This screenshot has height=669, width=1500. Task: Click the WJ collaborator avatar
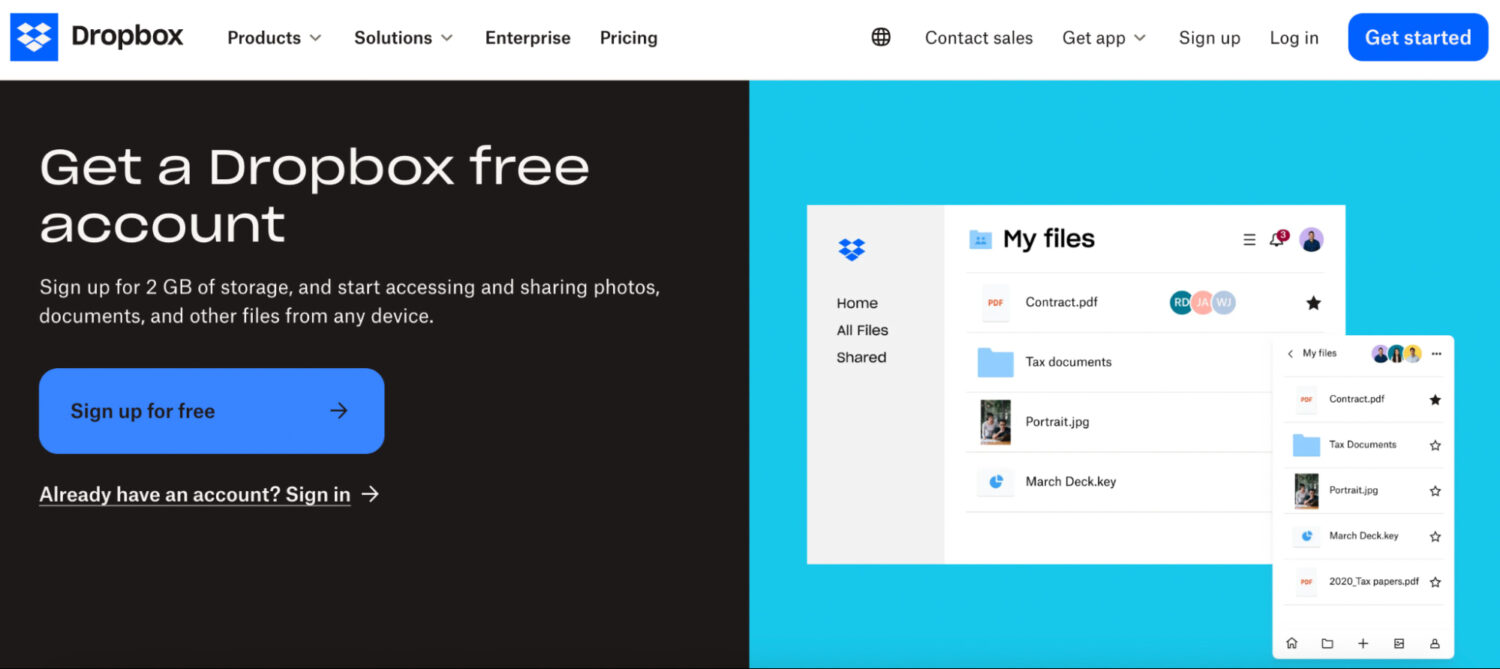(1224, 302)
